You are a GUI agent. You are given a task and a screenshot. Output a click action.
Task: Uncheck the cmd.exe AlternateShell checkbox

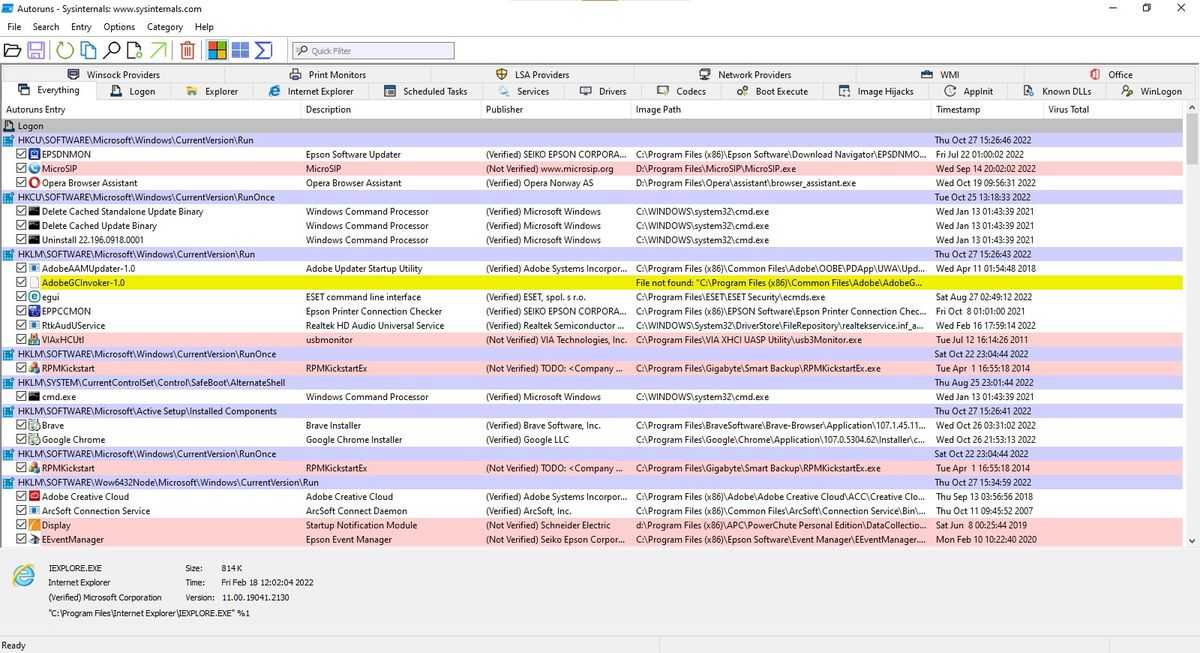[x=22, y=397]
